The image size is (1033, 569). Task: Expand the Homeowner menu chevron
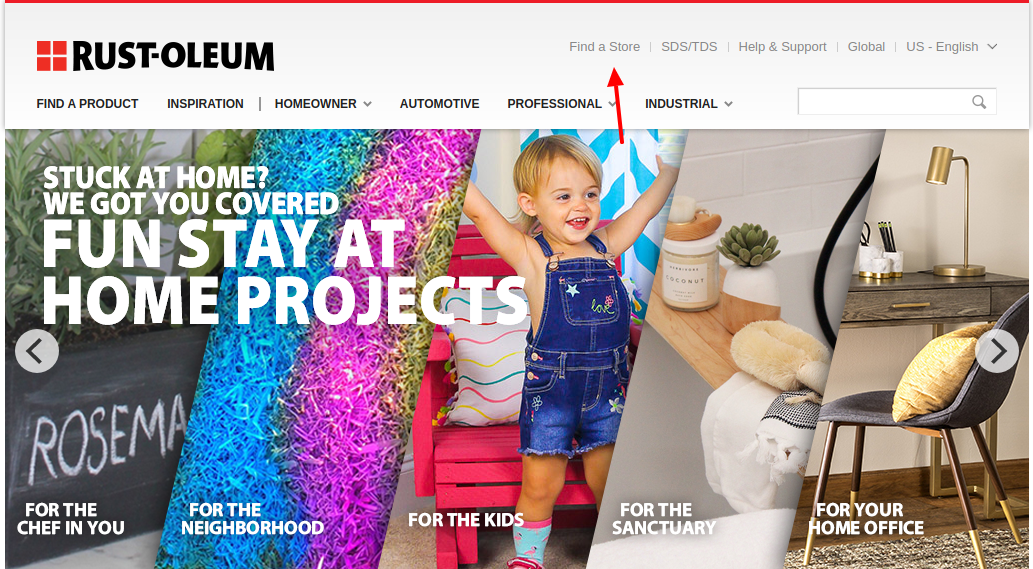[x=368, y=104]
